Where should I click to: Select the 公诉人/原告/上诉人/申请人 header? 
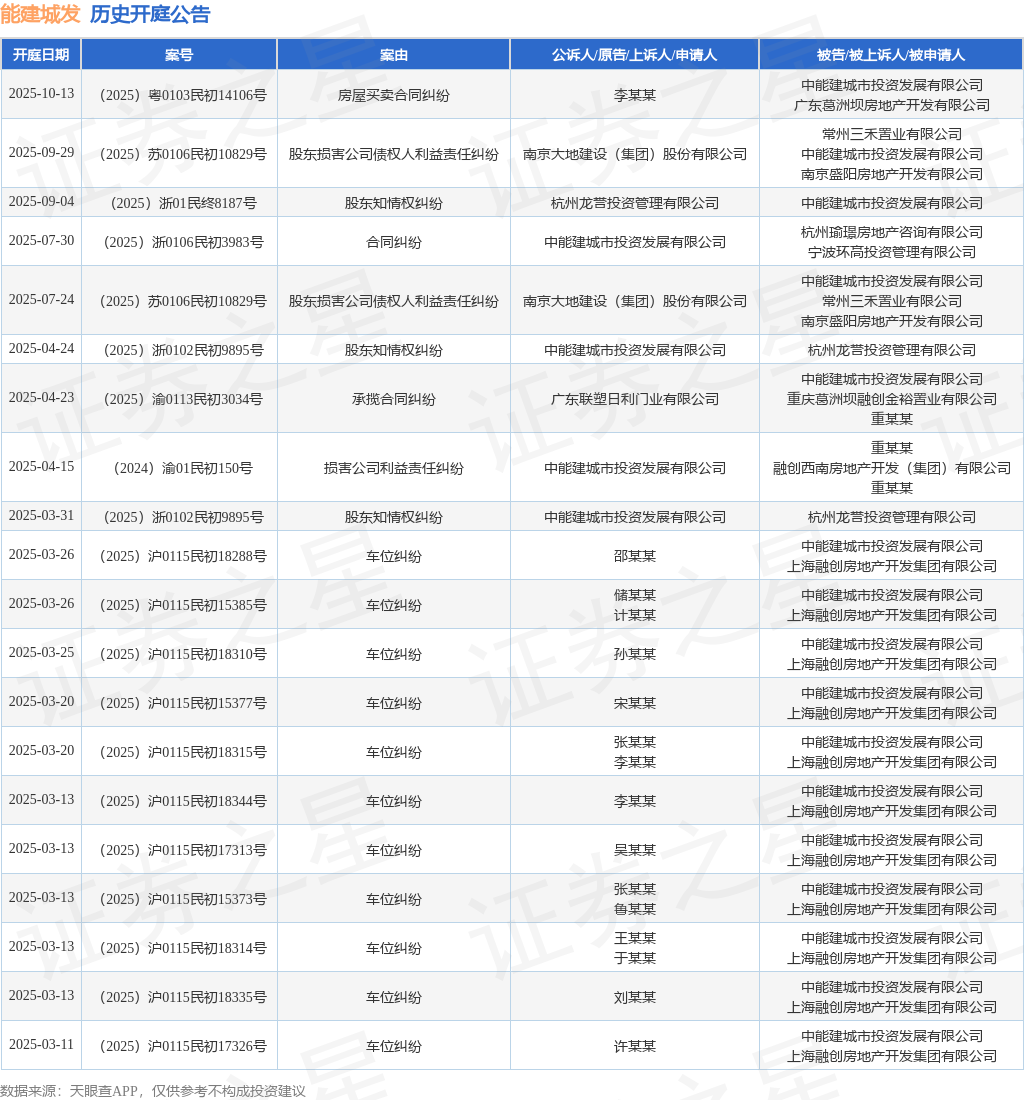(634, 54)
